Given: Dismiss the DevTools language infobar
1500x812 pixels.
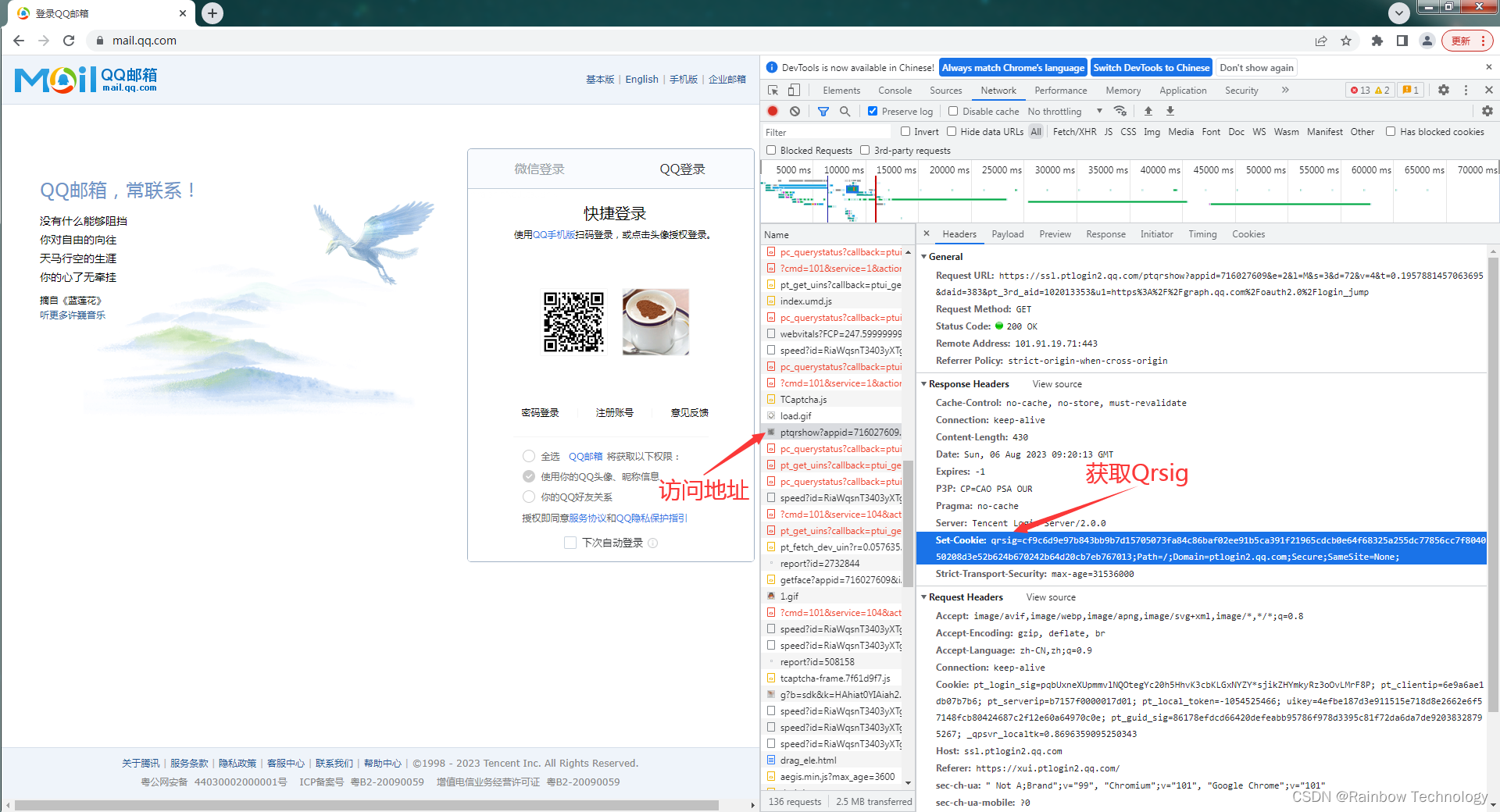Looking at the screenshot, I should [1488, 67].
